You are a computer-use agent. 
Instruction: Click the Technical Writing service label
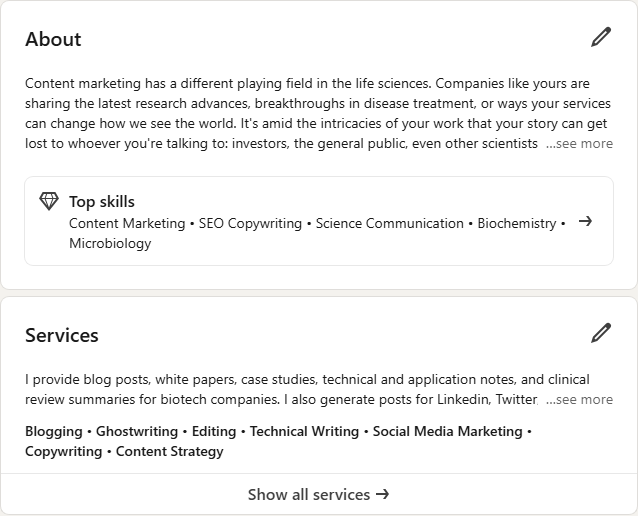[x=304, y=431]
